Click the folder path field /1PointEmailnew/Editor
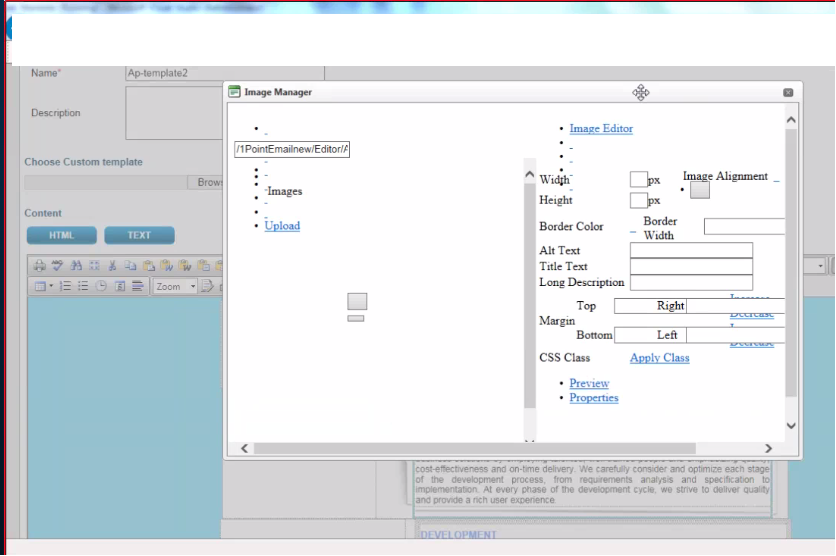This screenshot has width=836, height=556. [x=292, y=149]
